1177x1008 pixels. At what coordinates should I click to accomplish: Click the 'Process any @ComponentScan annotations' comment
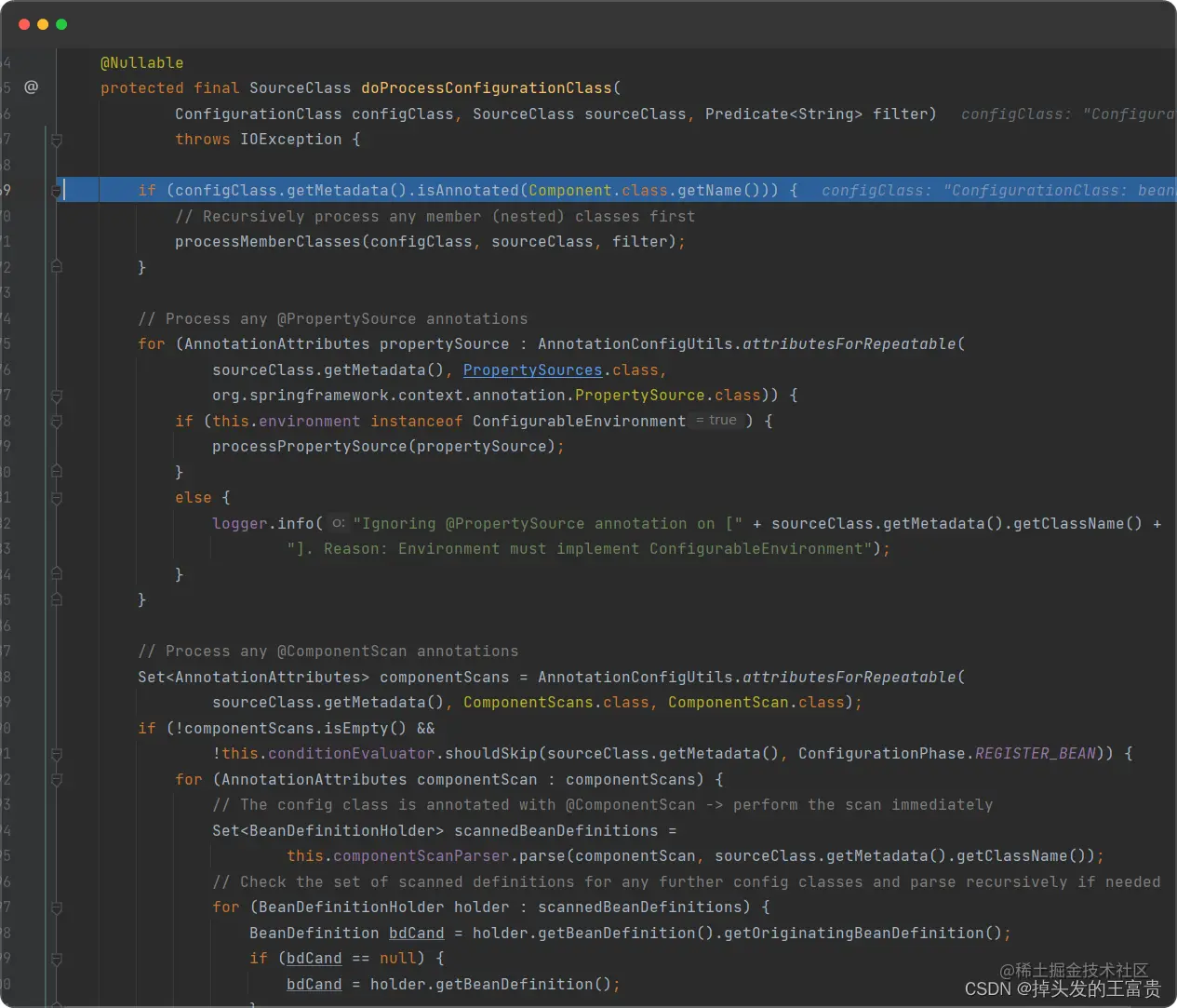click(x=328, y=651)
